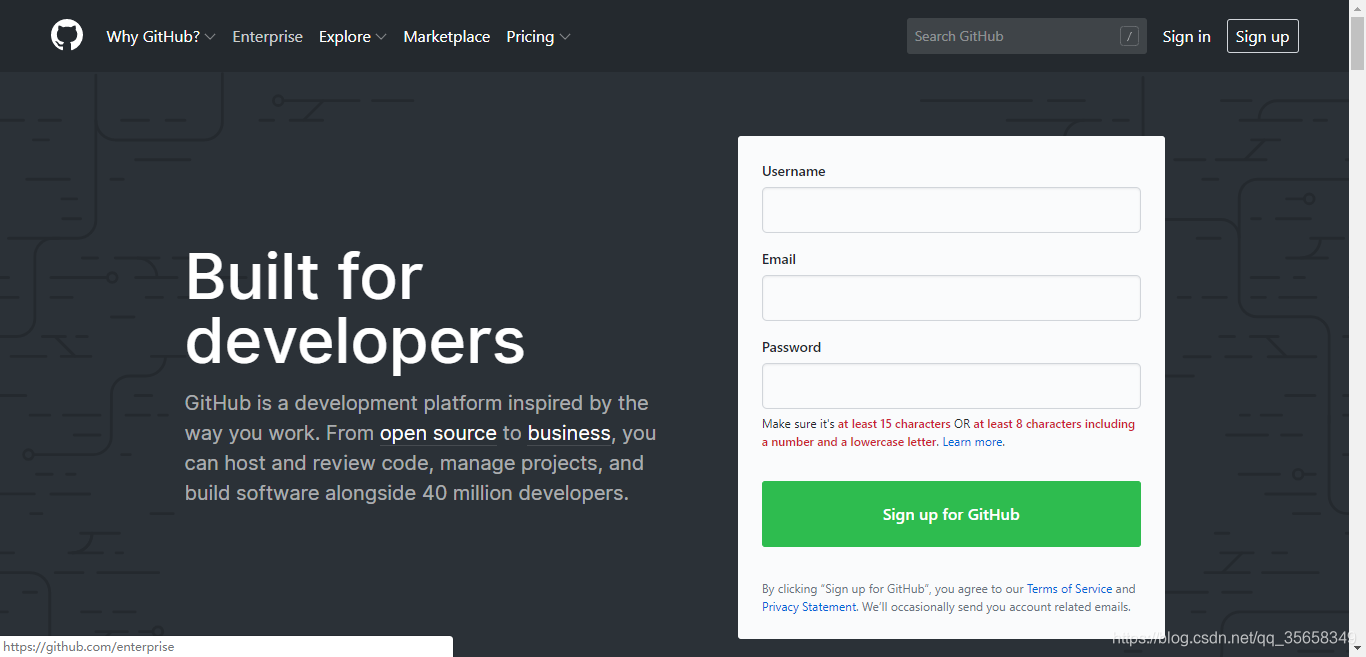The image size is (1366, 657).
Task: Click the Email field label
Action: (779, 259)
